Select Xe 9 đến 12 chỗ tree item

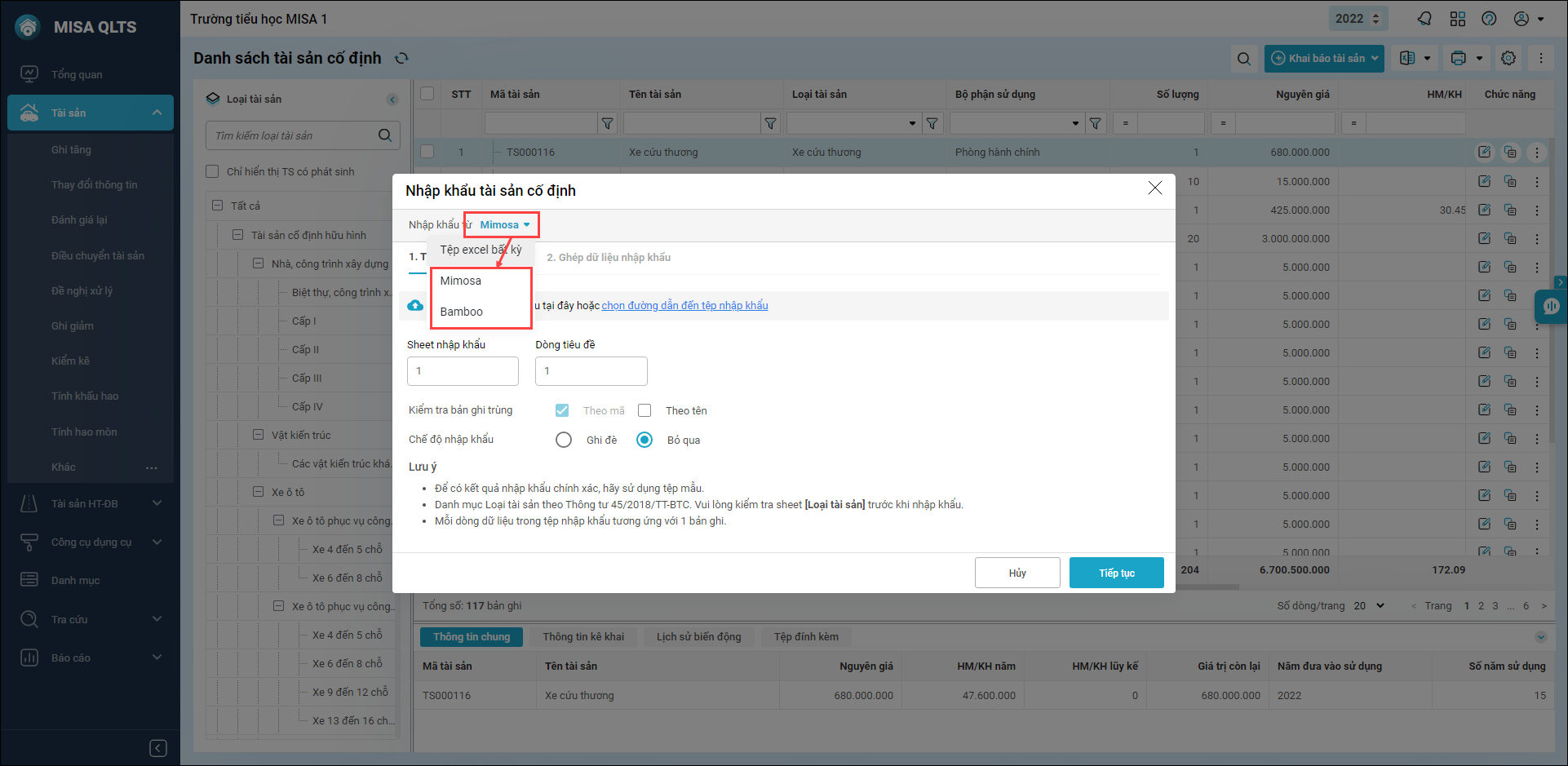[x=350, y=693]
